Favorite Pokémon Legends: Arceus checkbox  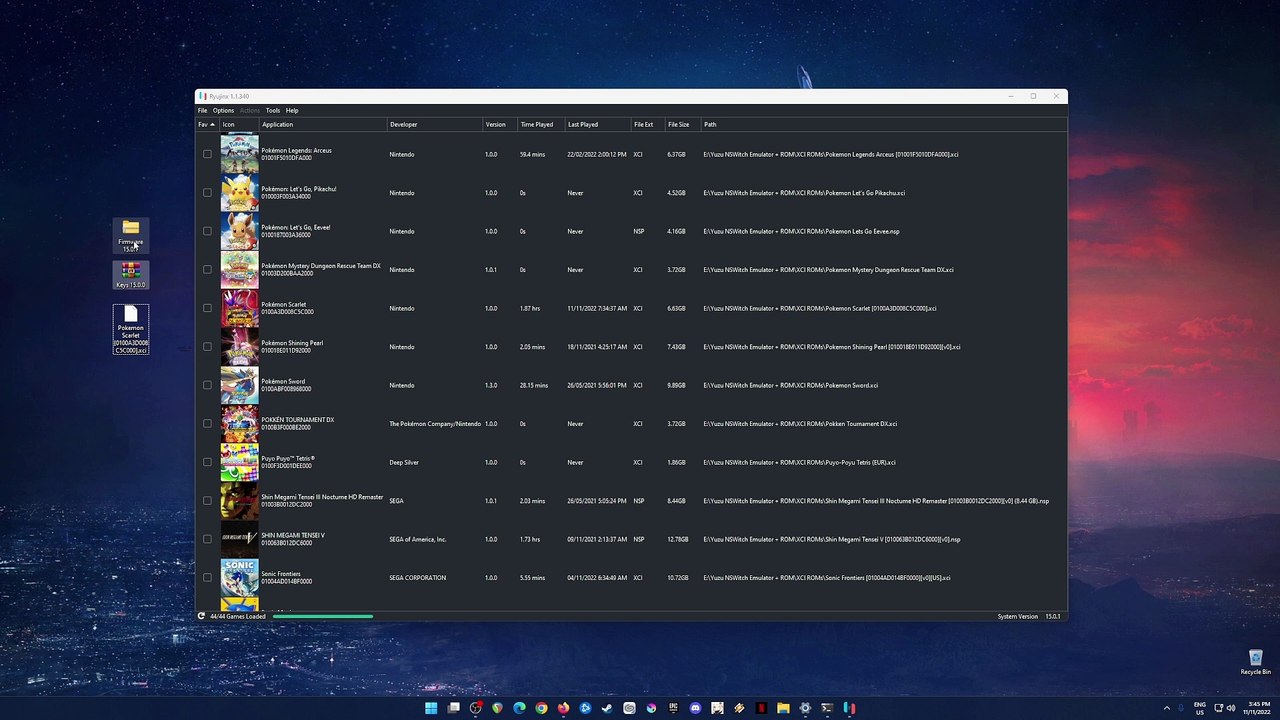207,154
